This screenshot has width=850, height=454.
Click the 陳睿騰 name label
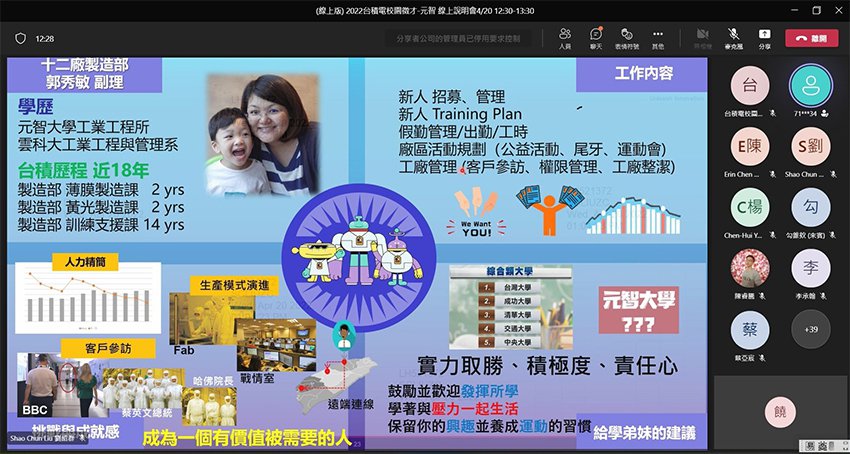(747, 296)
